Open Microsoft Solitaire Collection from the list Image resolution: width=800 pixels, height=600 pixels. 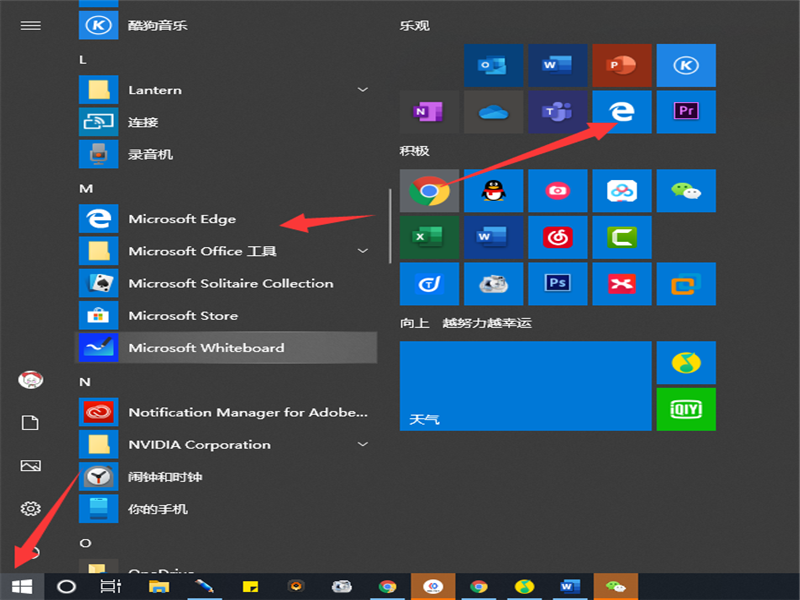point(230,283)
